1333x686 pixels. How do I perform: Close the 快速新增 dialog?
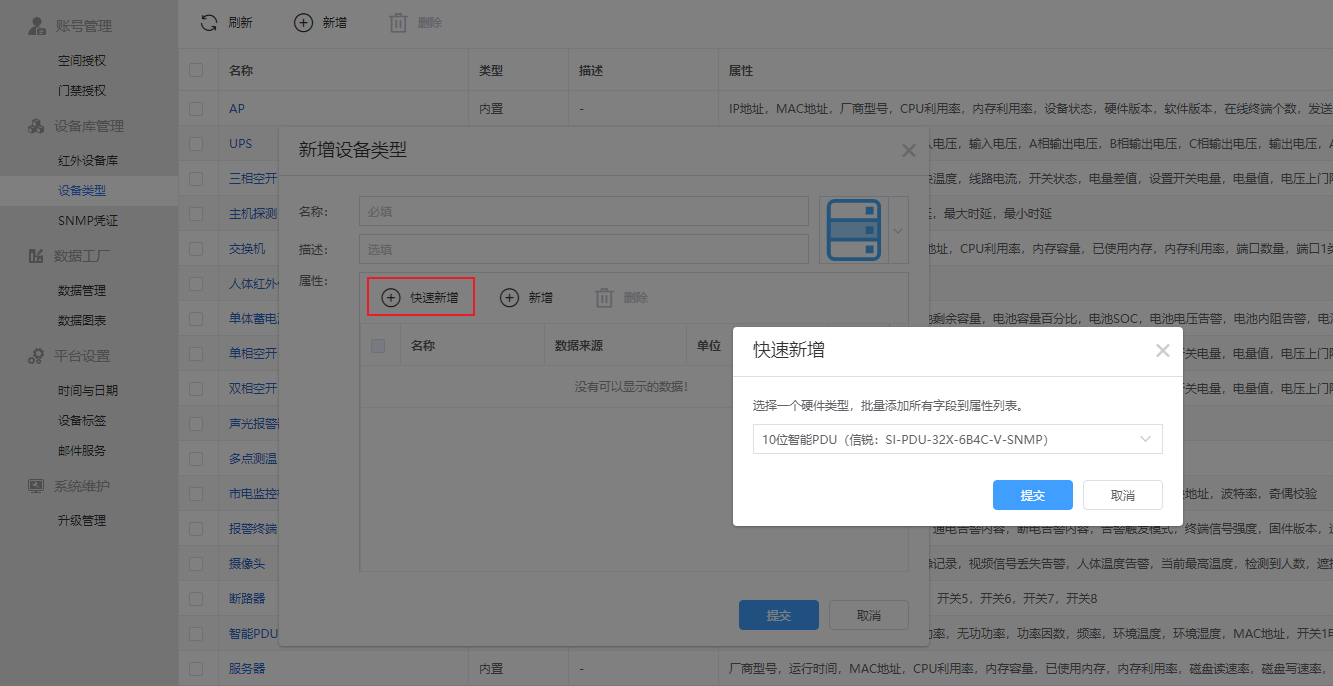pyautogui.click(x=1162, y=350)
